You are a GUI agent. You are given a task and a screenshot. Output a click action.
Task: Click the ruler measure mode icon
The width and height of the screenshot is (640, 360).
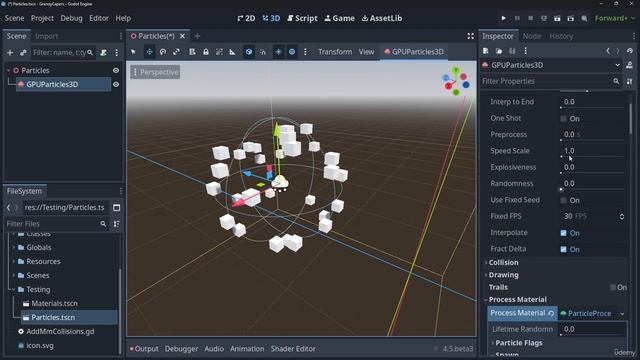(232, 52)
